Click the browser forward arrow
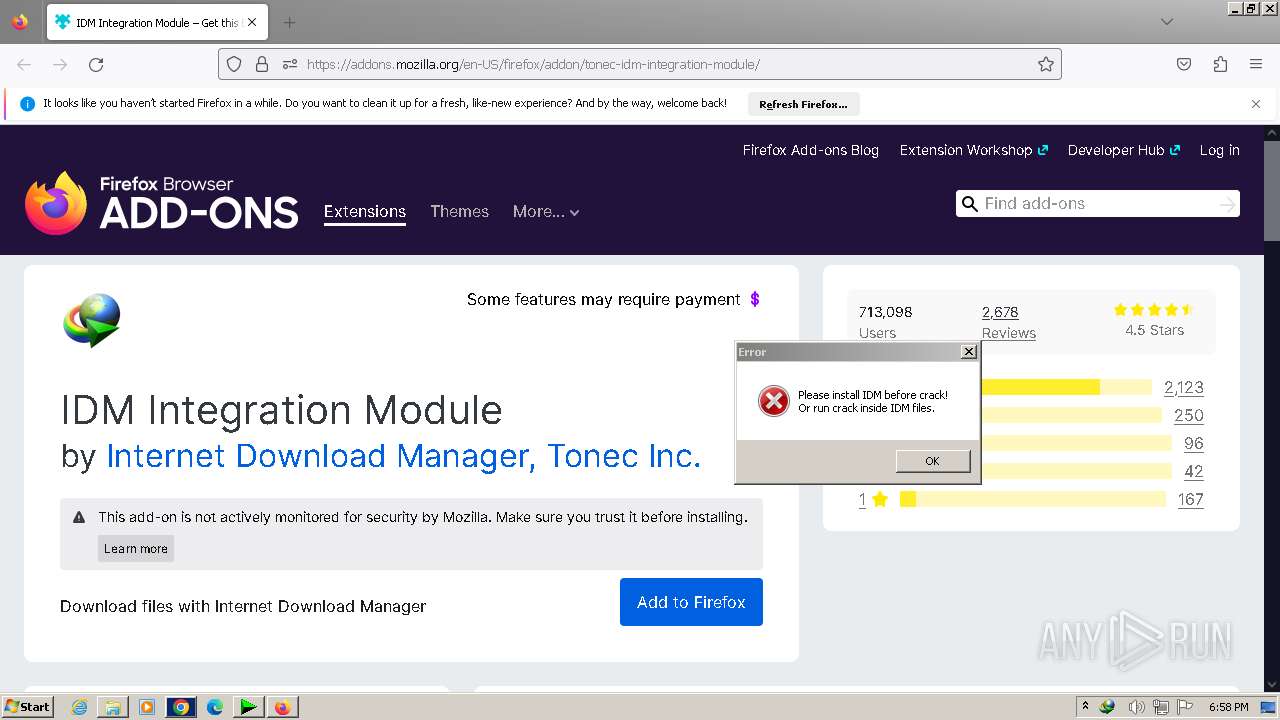Viewport: 1280px width, 720px height. tap(60, 64)
